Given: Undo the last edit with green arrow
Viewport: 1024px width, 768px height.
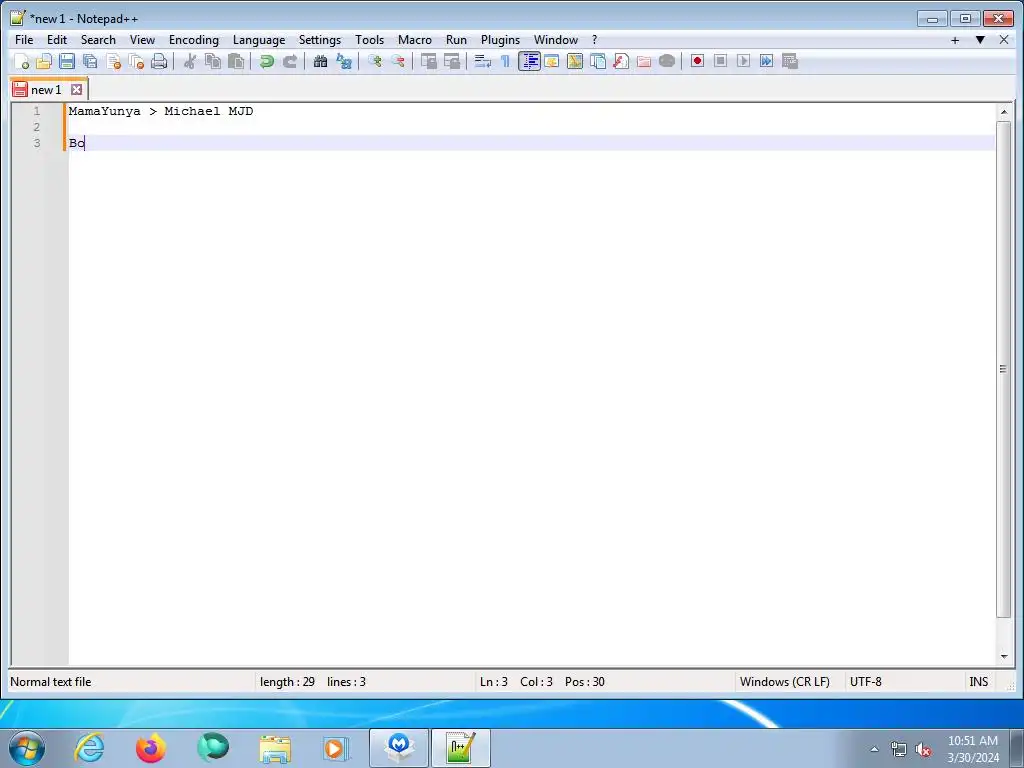Looking at the screenshot, I should 266,61.
